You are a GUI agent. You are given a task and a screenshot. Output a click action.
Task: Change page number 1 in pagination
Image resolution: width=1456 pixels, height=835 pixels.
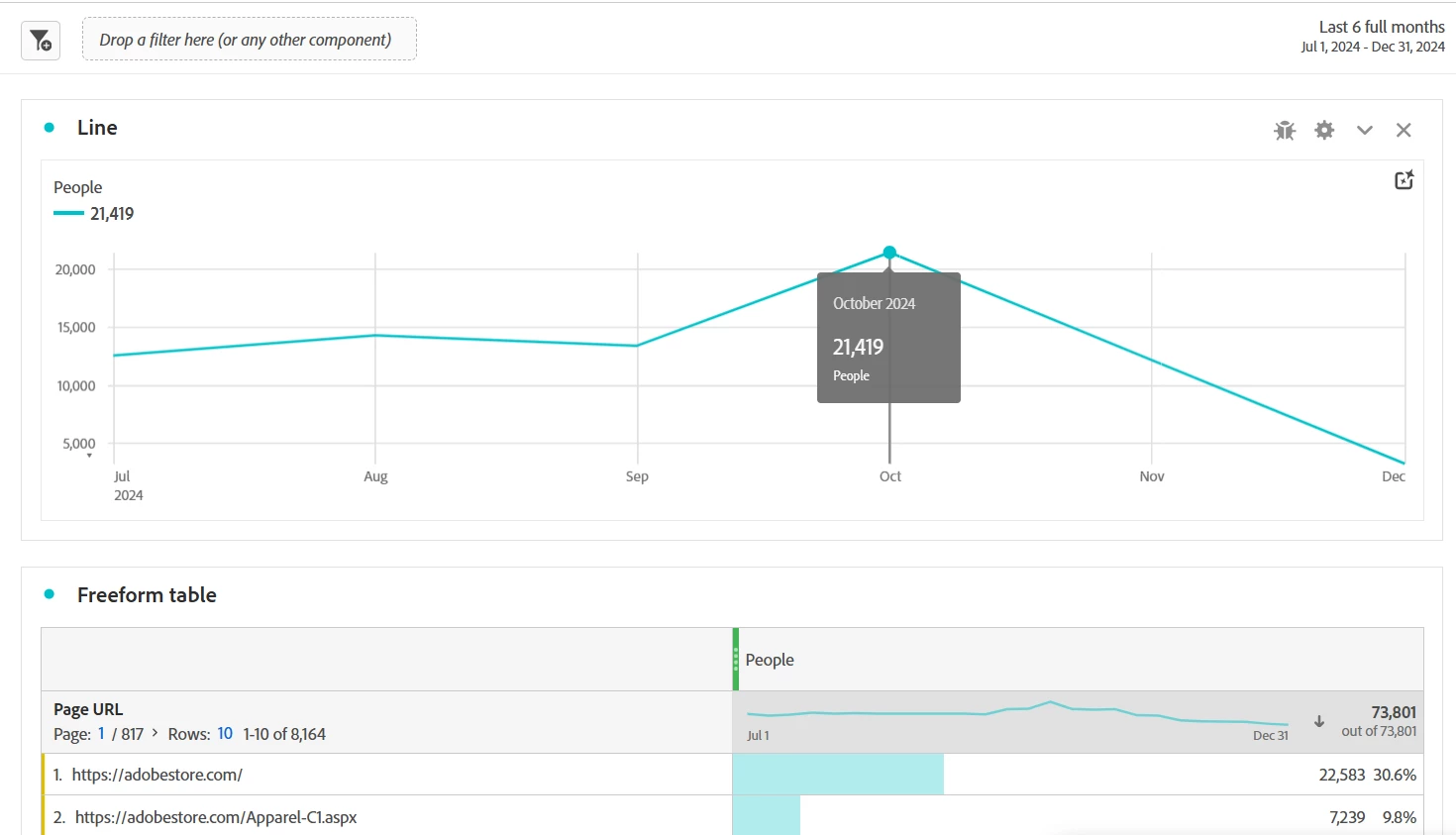click(x=101, y=734)
